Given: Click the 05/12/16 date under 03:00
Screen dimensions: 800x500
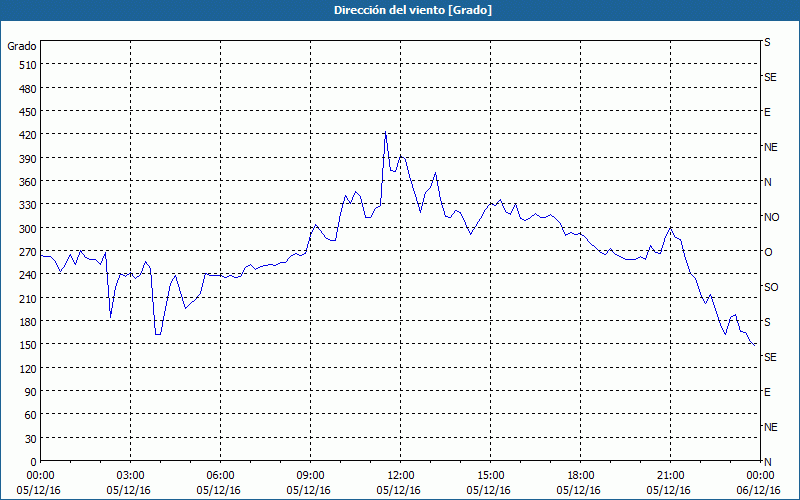Looking at the screenshot, I should coord(129,490).
